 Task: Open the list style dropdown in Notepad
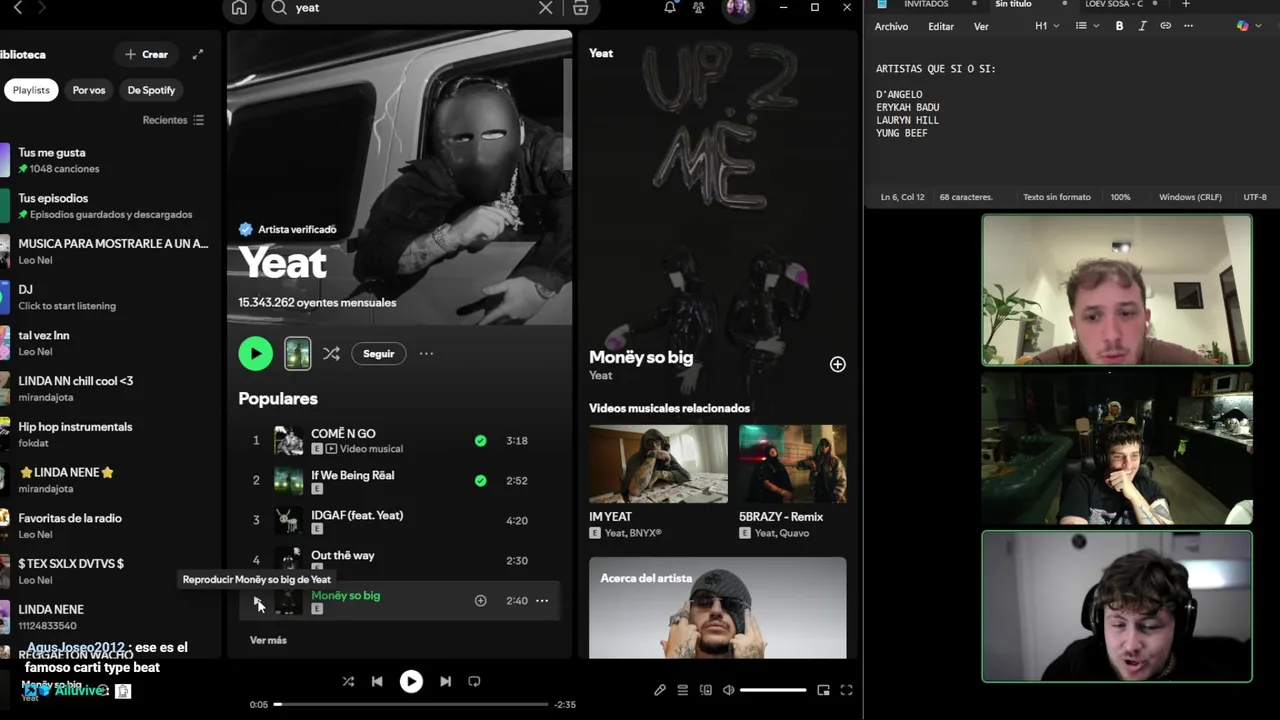(x=1087, y=26)
